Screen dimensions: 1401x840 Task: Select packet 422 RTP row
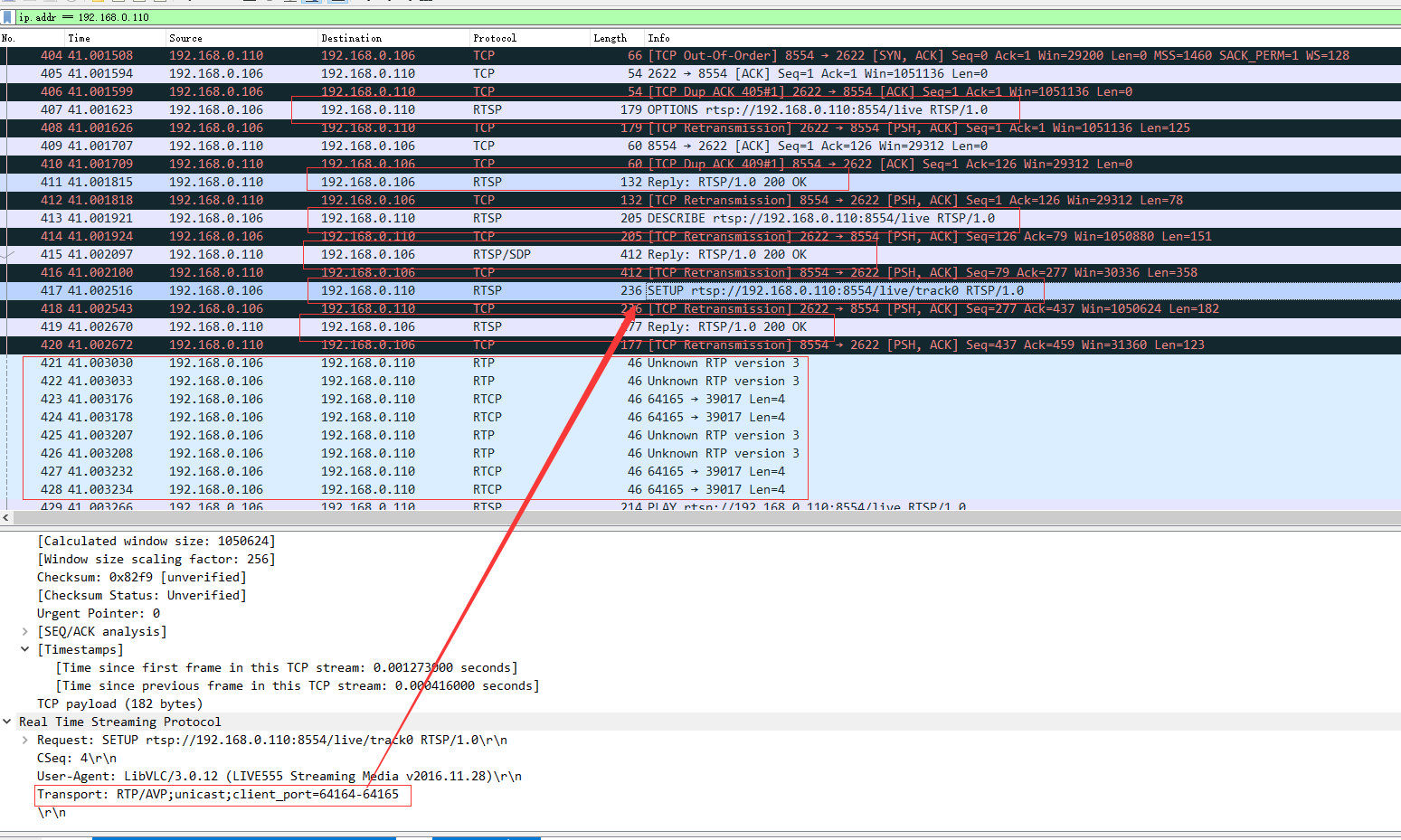click(700, 381)
